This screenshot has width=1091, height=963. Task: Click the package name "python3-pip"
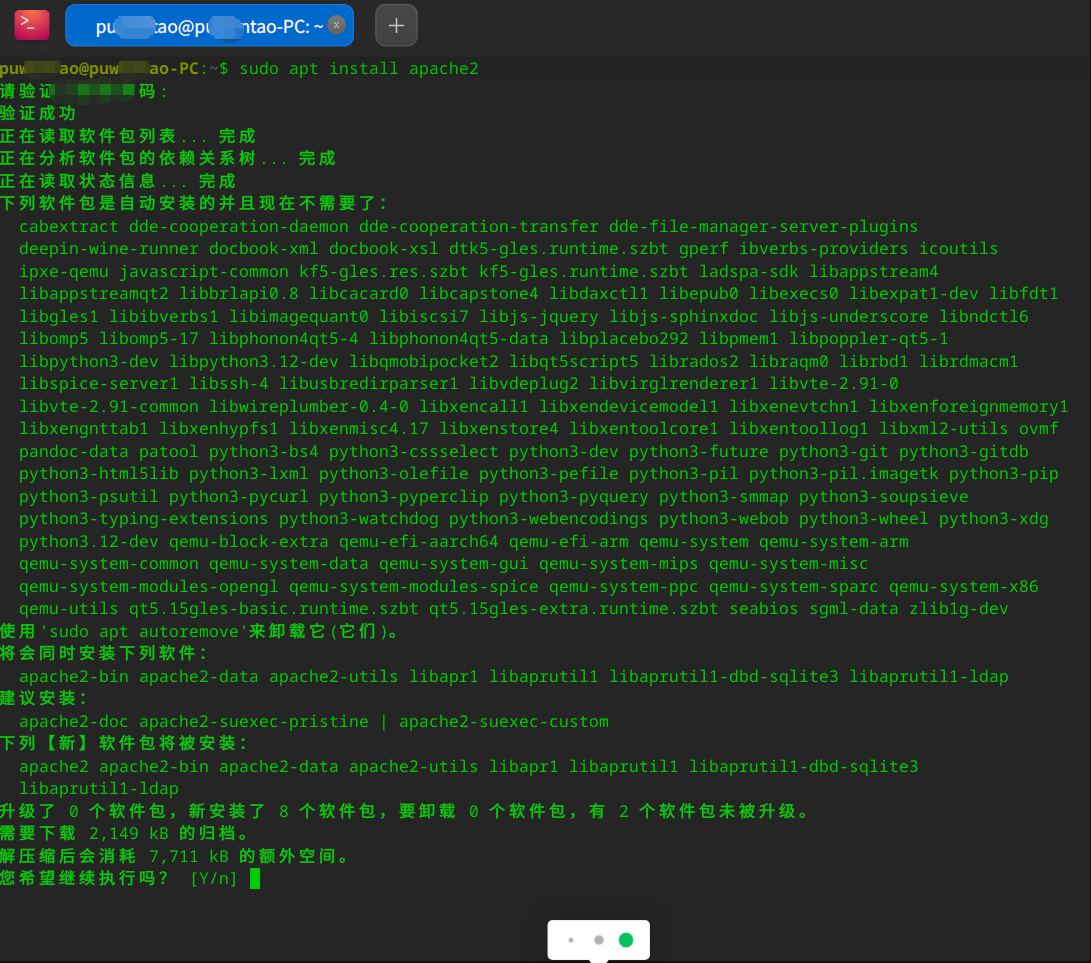tap(1004, 474)
